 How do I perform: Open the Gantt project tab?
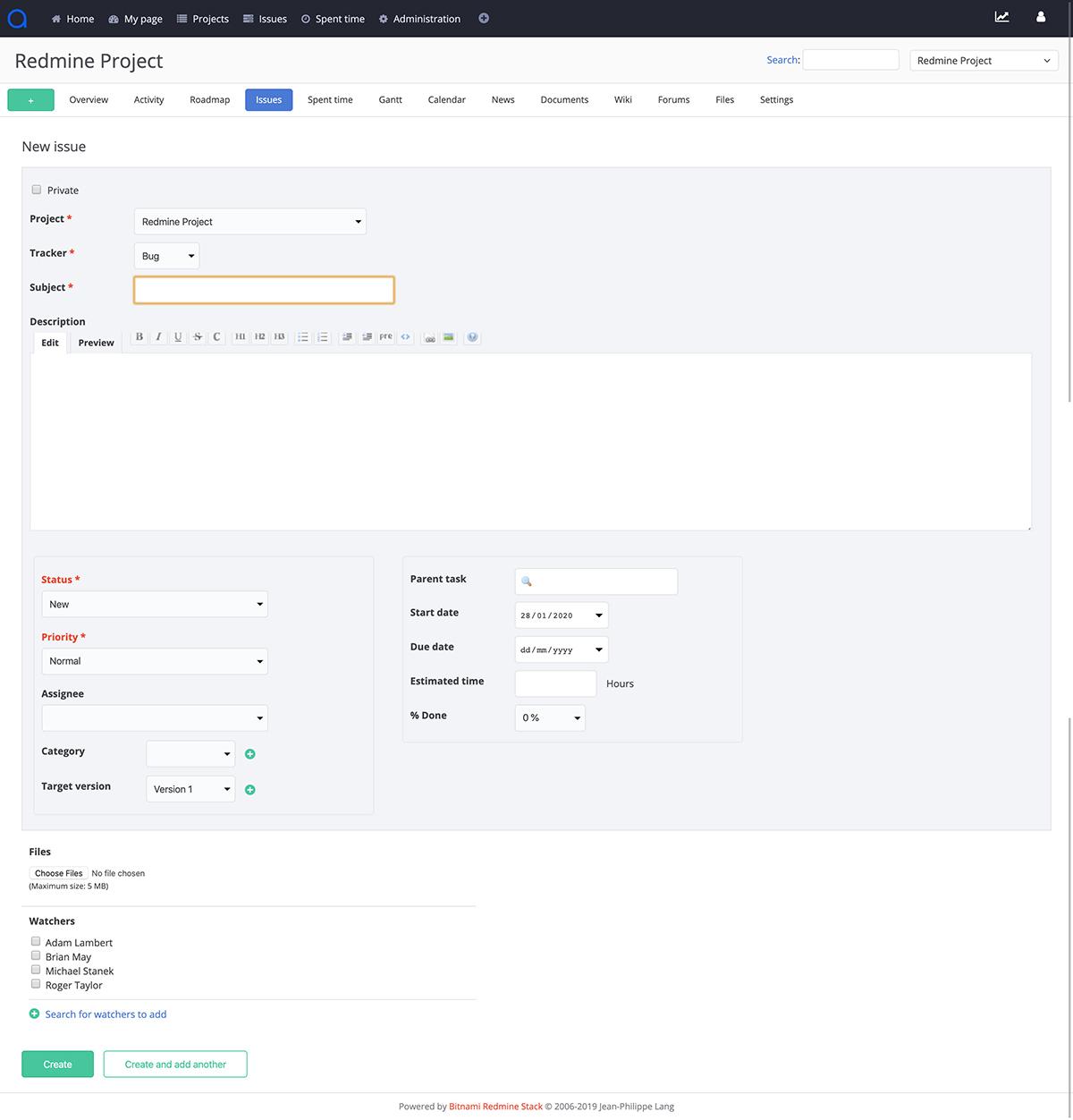point(390,100)
